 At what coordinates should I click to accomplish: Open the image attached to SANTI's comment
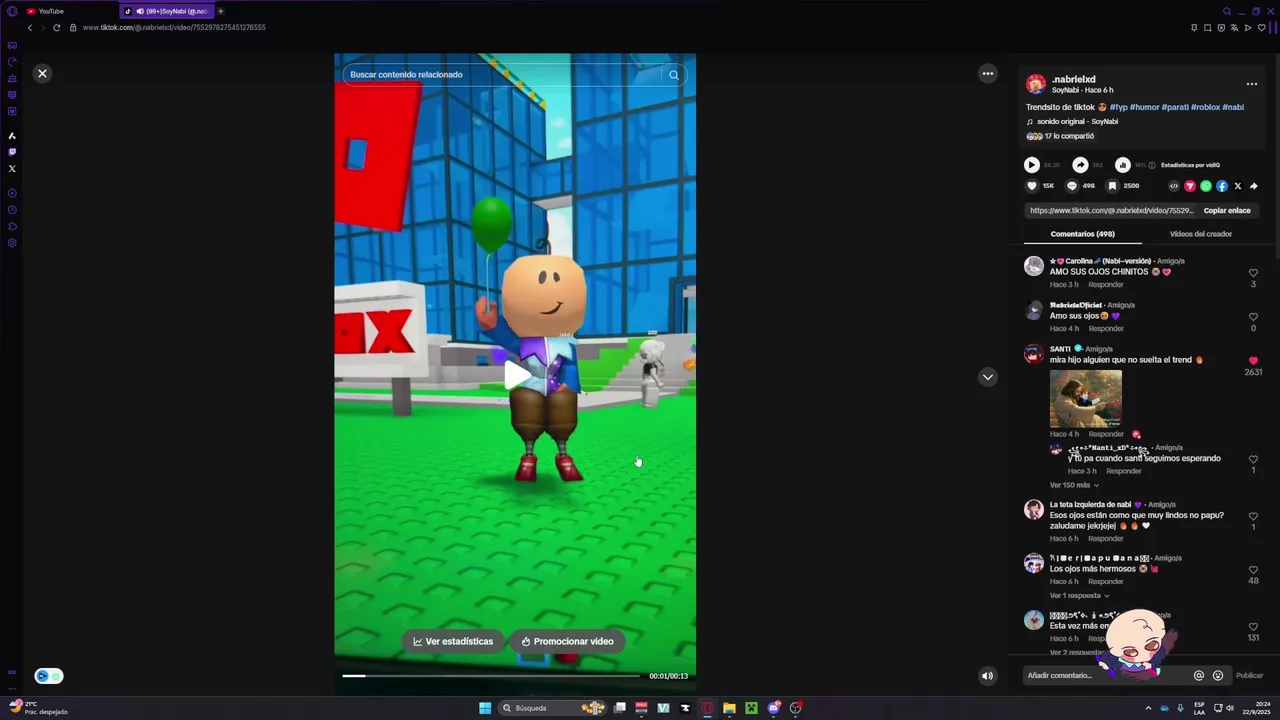coord(1086,398)
